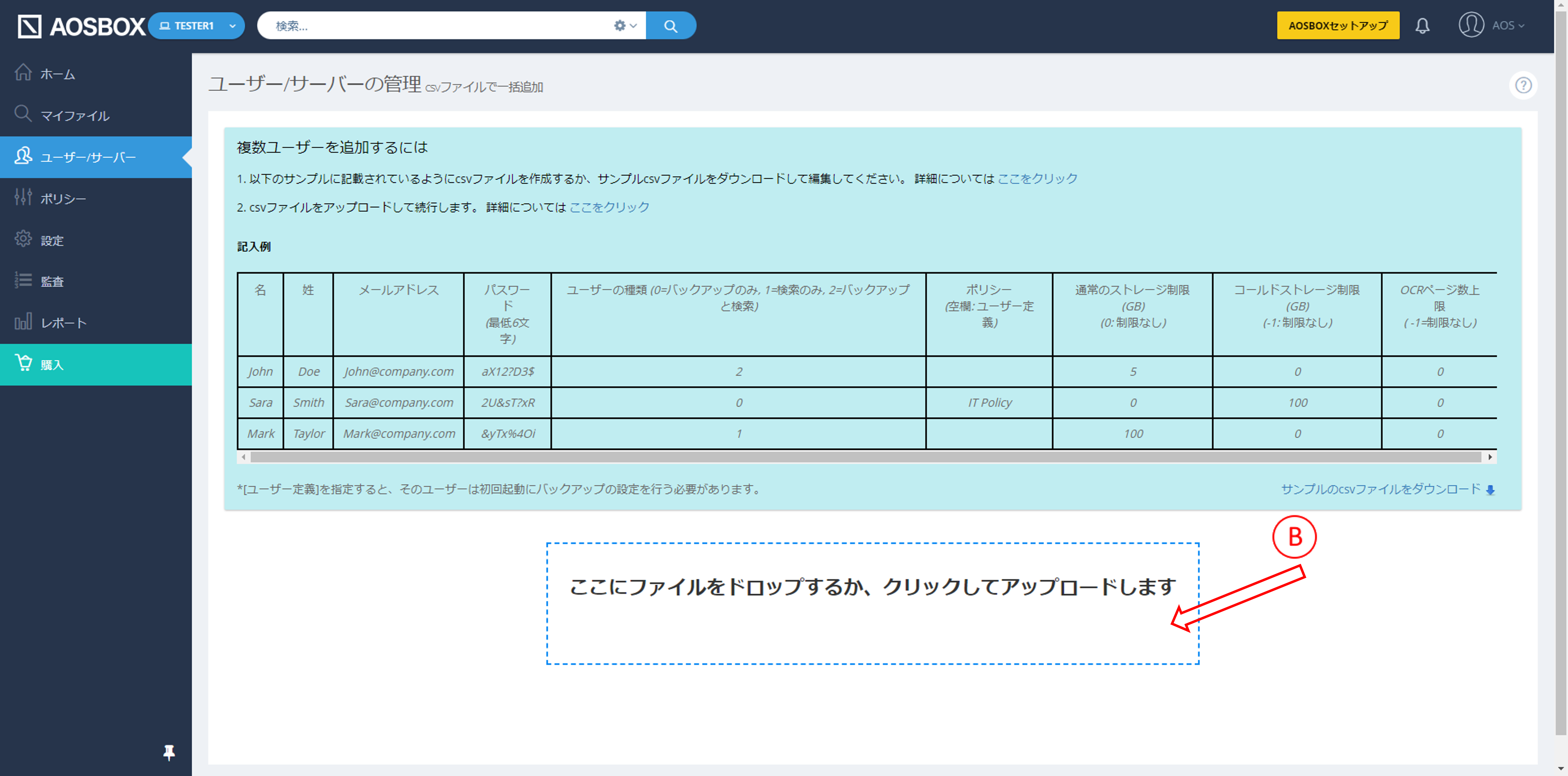Image resolution: width=1568 pixels, height=776 pixels.
Task: Download サンプルのcsvファイル link
Action: pos(1381,489)
